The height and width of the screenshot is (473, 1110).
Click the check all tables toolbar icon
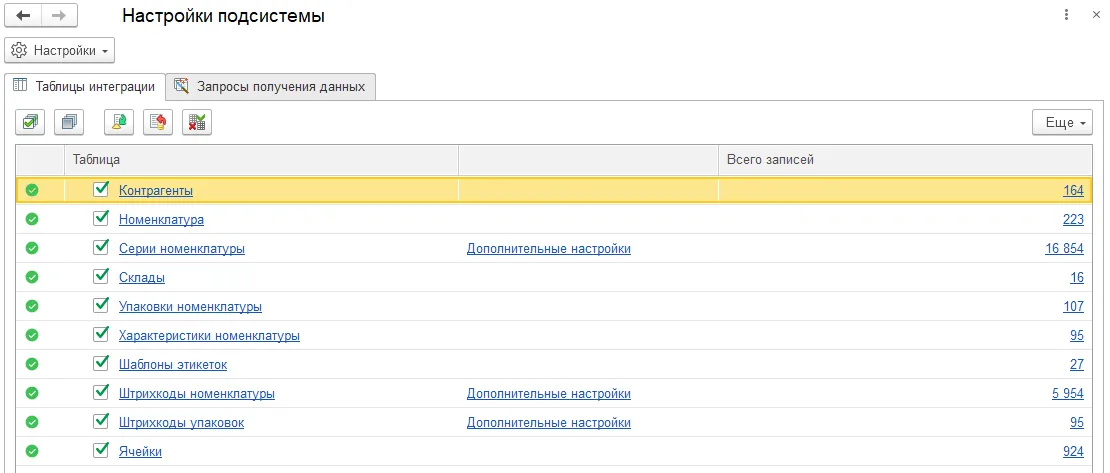30,122
